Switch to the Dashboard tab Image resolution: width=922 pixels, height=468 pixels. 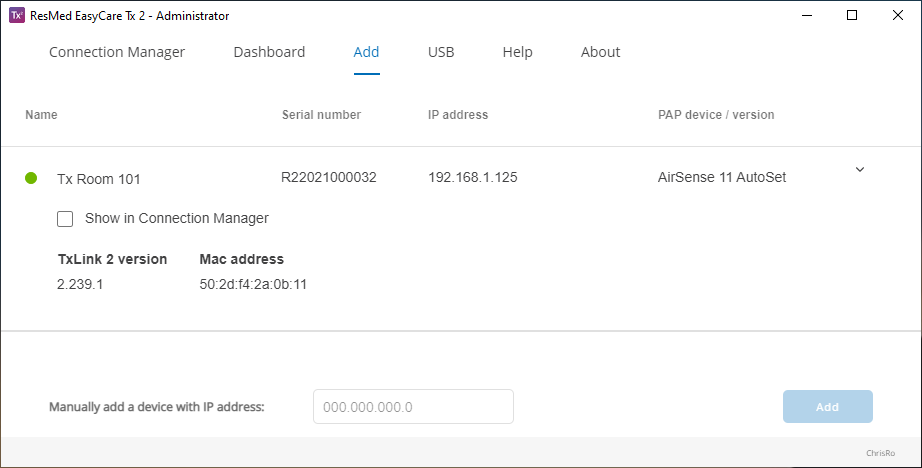tap(269, 52)
